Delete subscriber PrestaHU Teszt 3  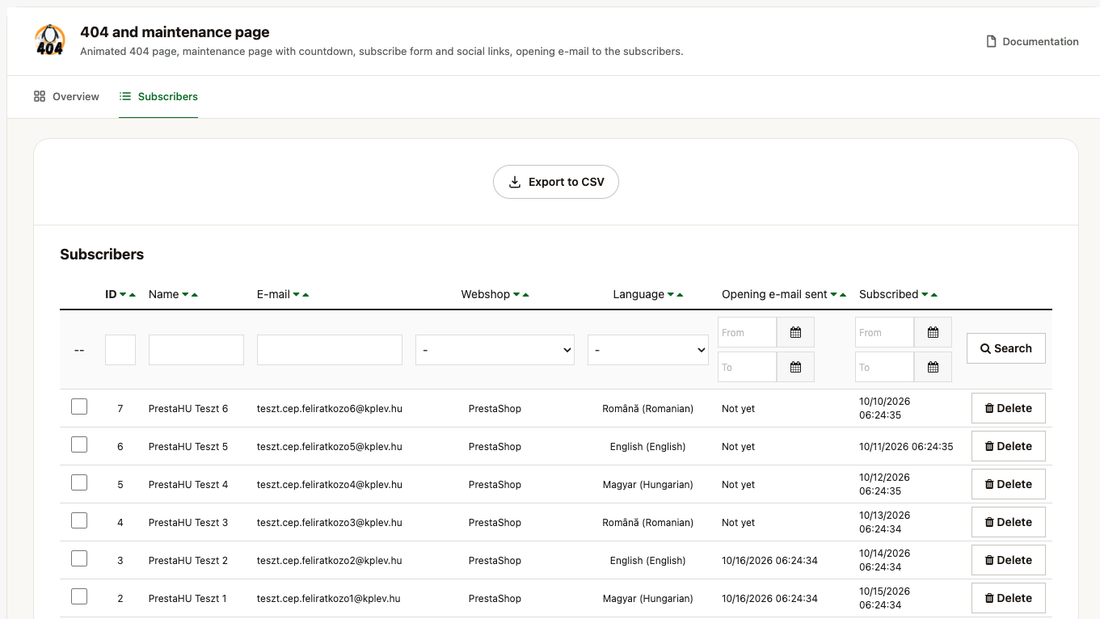tap(1008, 522)
